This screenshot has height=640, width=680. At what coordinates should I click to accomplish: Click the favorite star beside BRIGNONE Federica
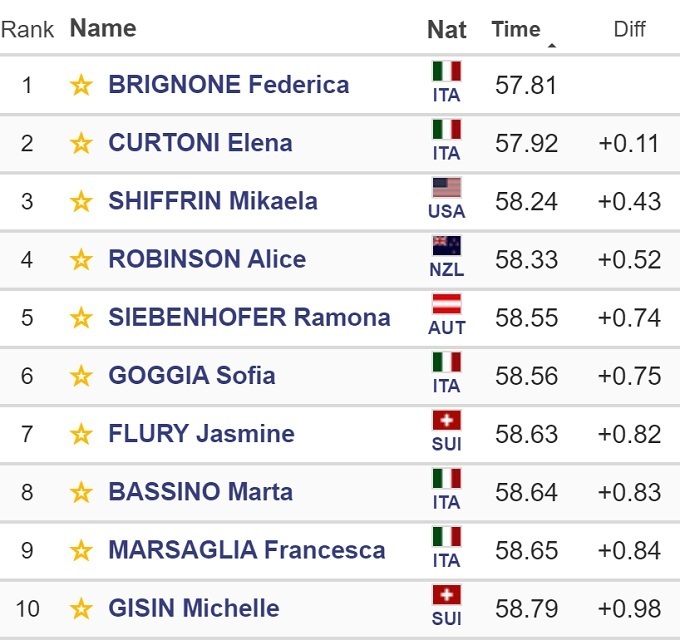pos(81,85)
